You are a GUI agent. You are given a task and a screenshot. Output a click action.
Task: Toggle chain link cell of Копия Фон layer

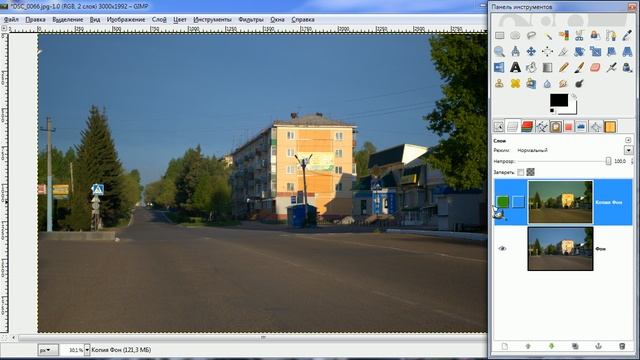coord(518,202)
